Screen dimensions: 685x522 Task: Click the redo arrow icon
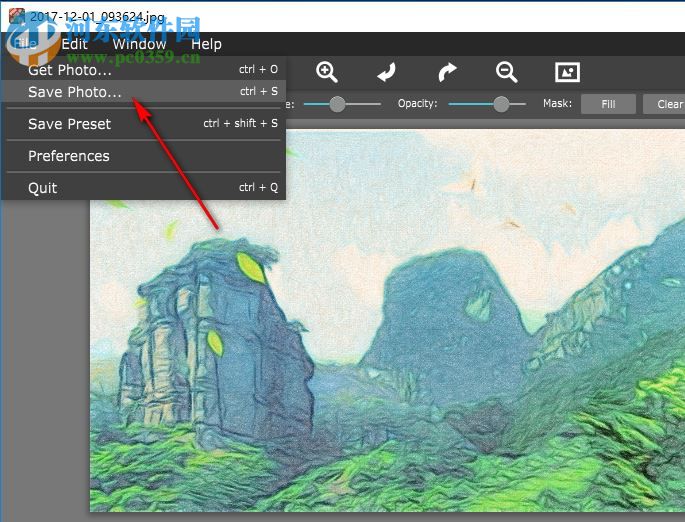click(447, 72)
